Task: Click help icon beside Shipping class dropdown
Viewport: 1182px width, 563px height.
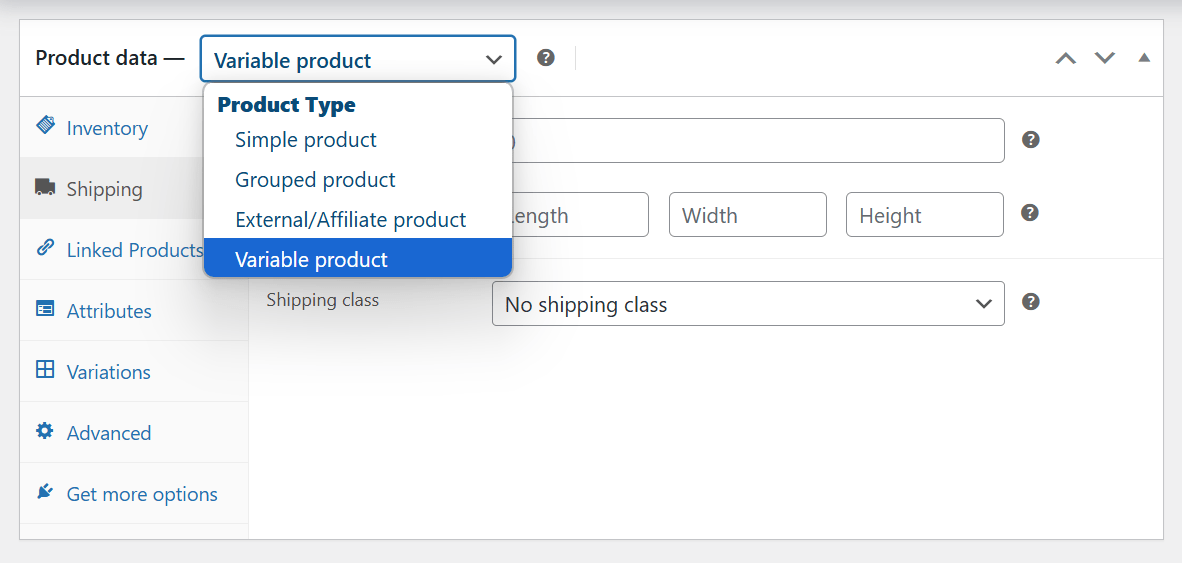Action: pyautogui.click(x=1030, y=301)
